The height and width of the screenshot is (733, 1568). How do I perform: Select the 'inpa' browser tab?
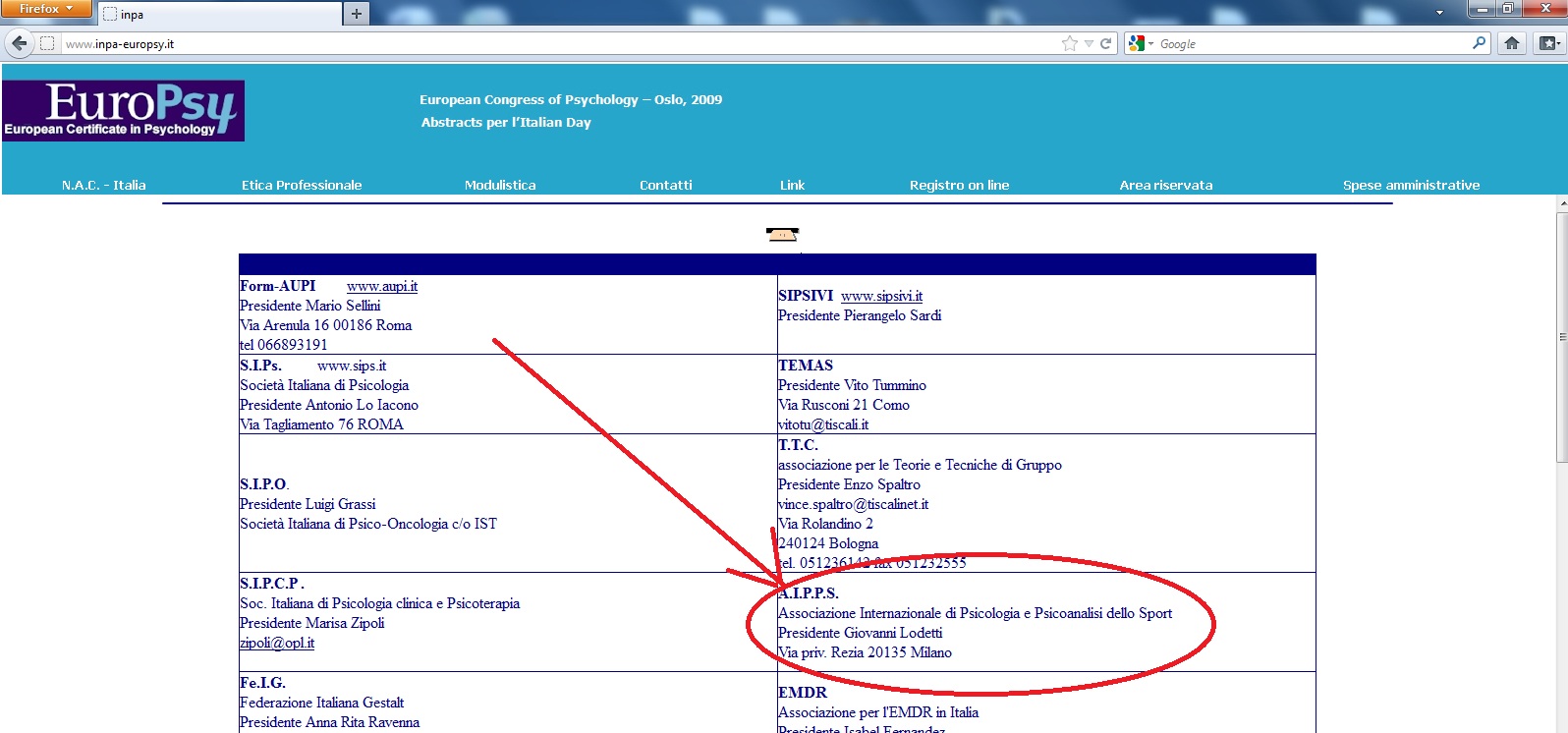point(218,14)
